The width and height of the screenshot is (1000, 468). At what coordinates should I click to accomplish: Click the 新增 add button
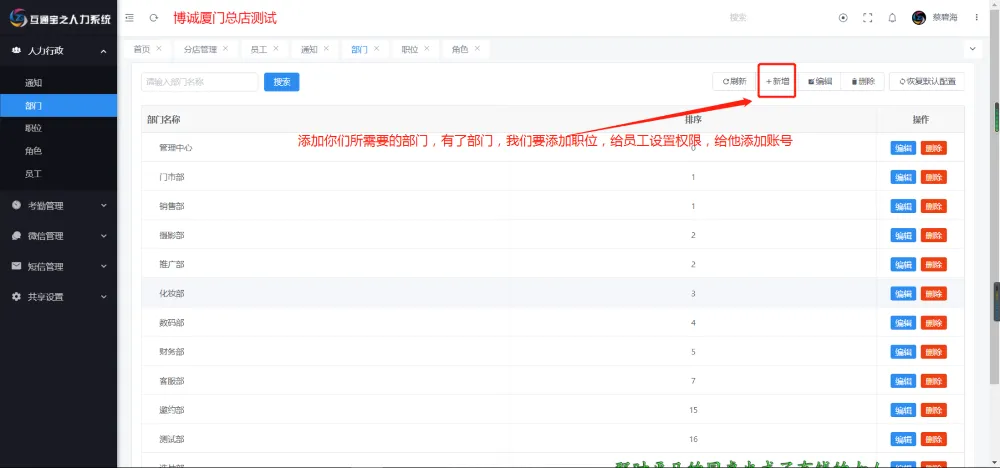(777, 82)
